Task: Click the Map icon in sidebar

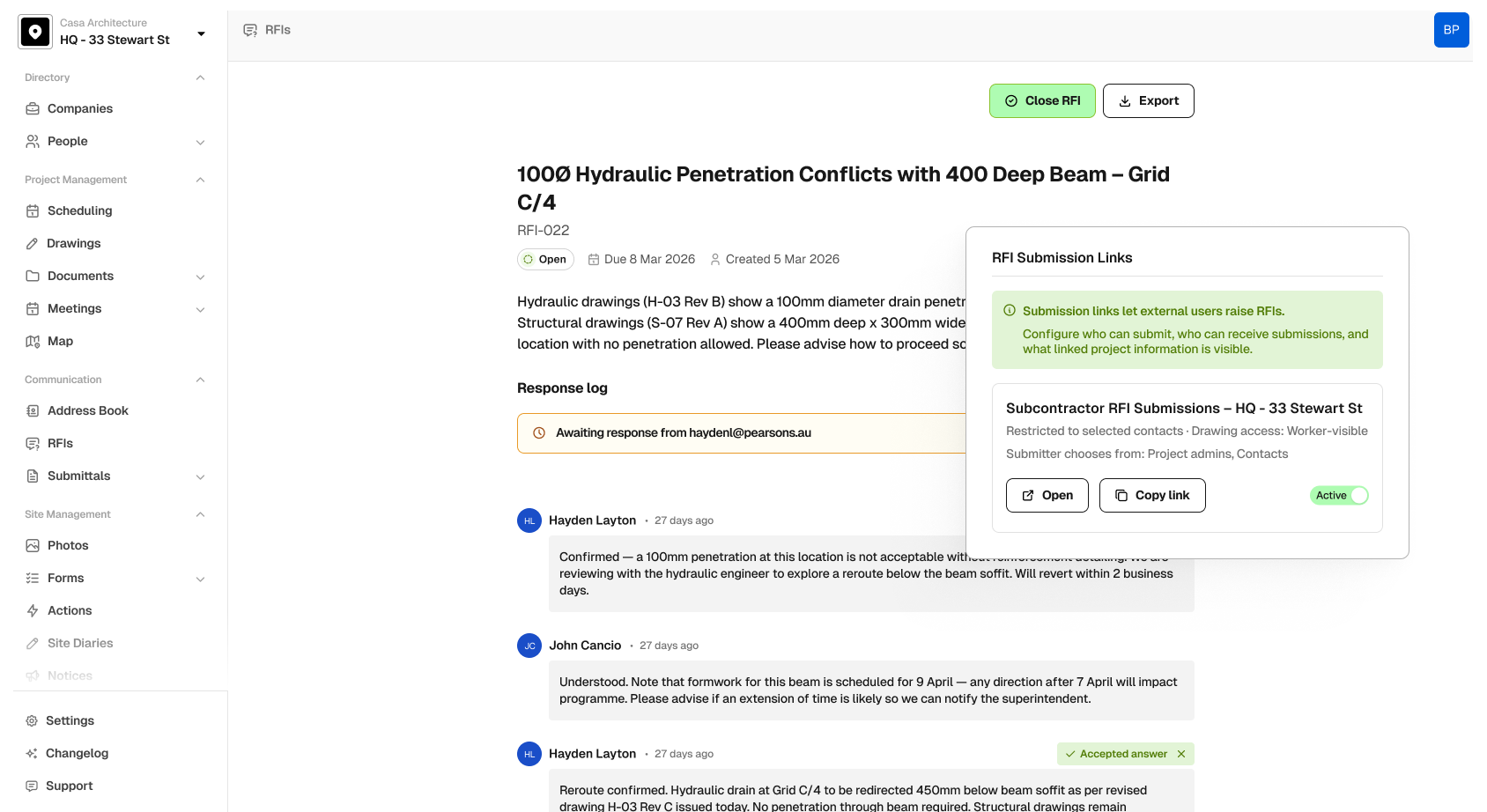Action: coord(33,341)
